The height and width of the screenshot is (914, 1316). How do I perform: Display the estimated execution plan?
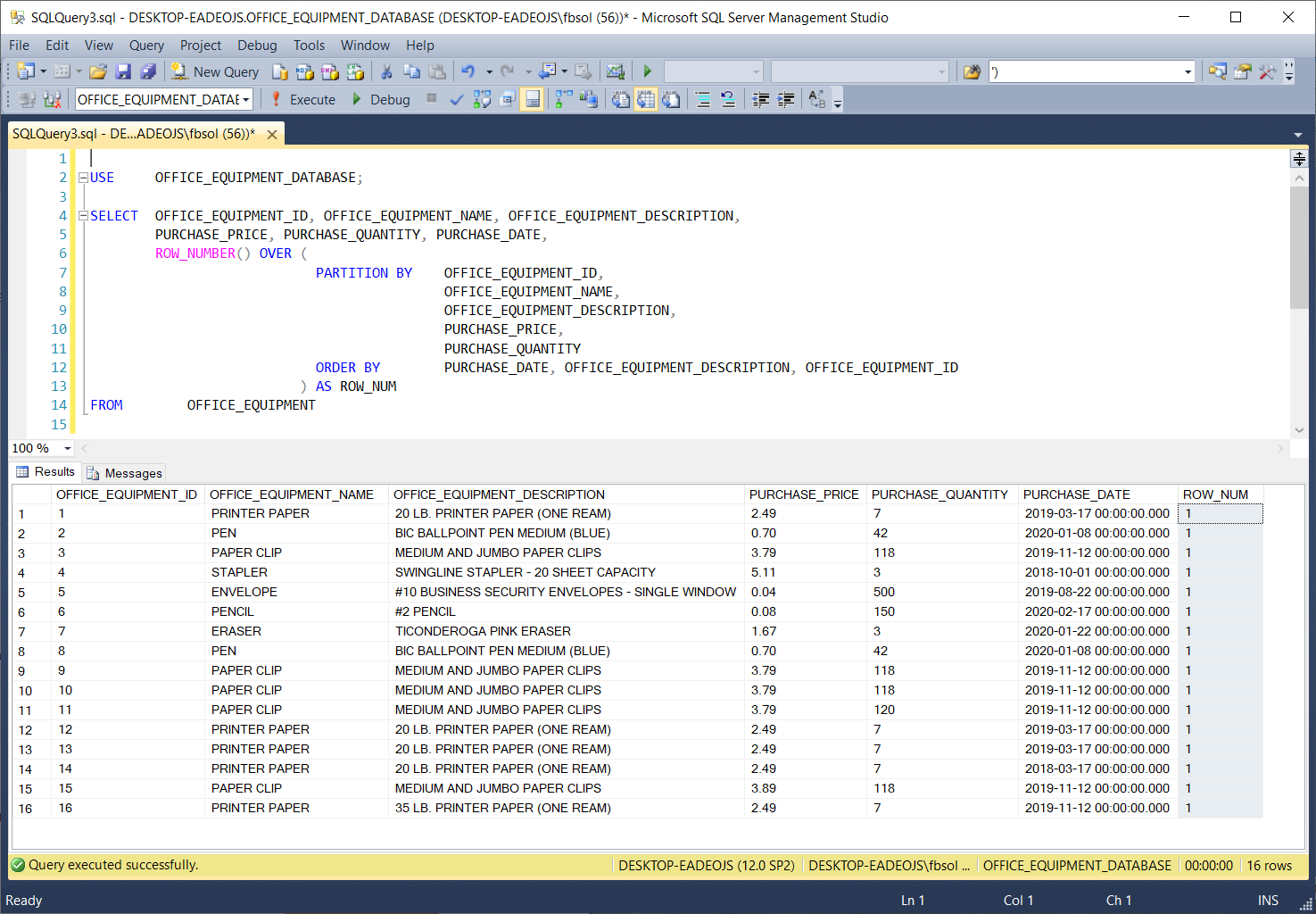[482, 99]
